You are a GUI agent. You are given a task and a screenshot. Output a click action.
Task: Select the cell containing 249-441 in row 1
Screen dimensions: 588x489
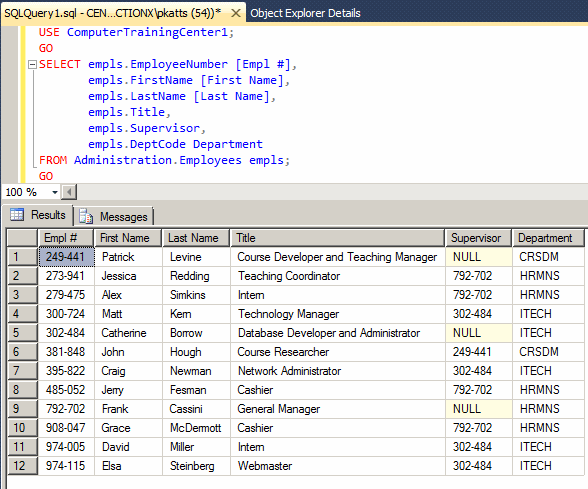tap(66, 257)
